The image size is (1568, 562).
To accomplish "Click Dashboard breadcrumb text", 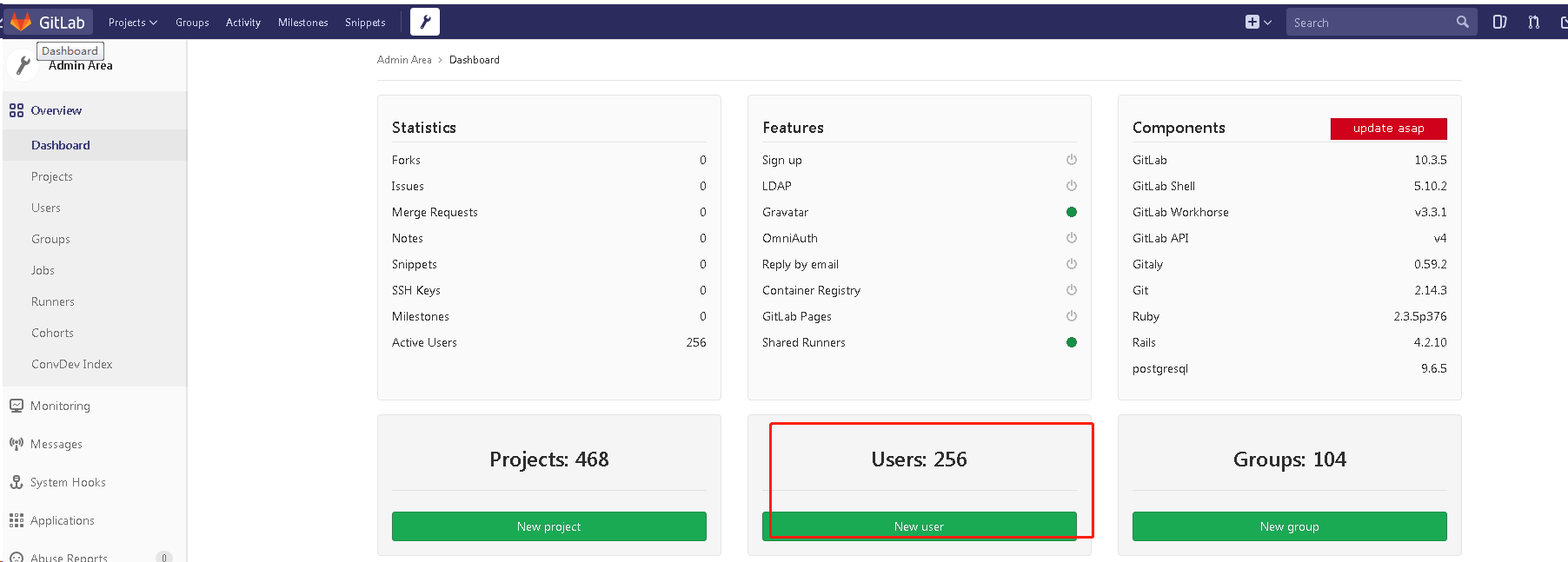I will point(475,60).
